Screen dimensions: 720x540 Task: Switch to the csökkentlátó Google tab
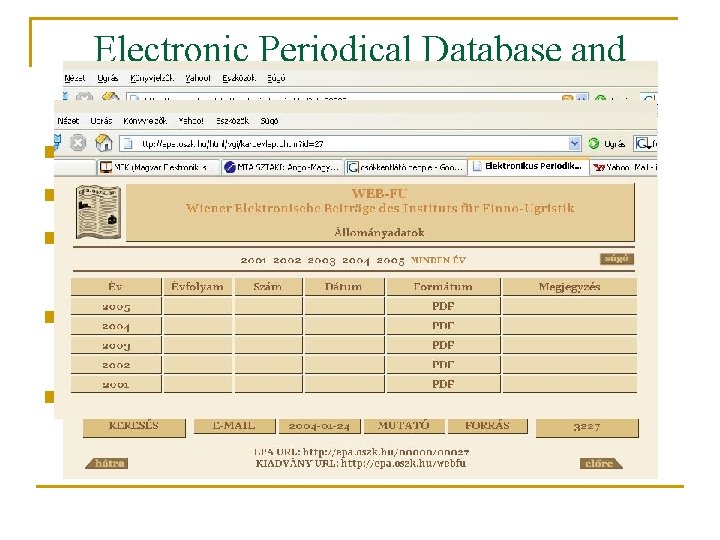pyautogui.click(x=405, y=167)
